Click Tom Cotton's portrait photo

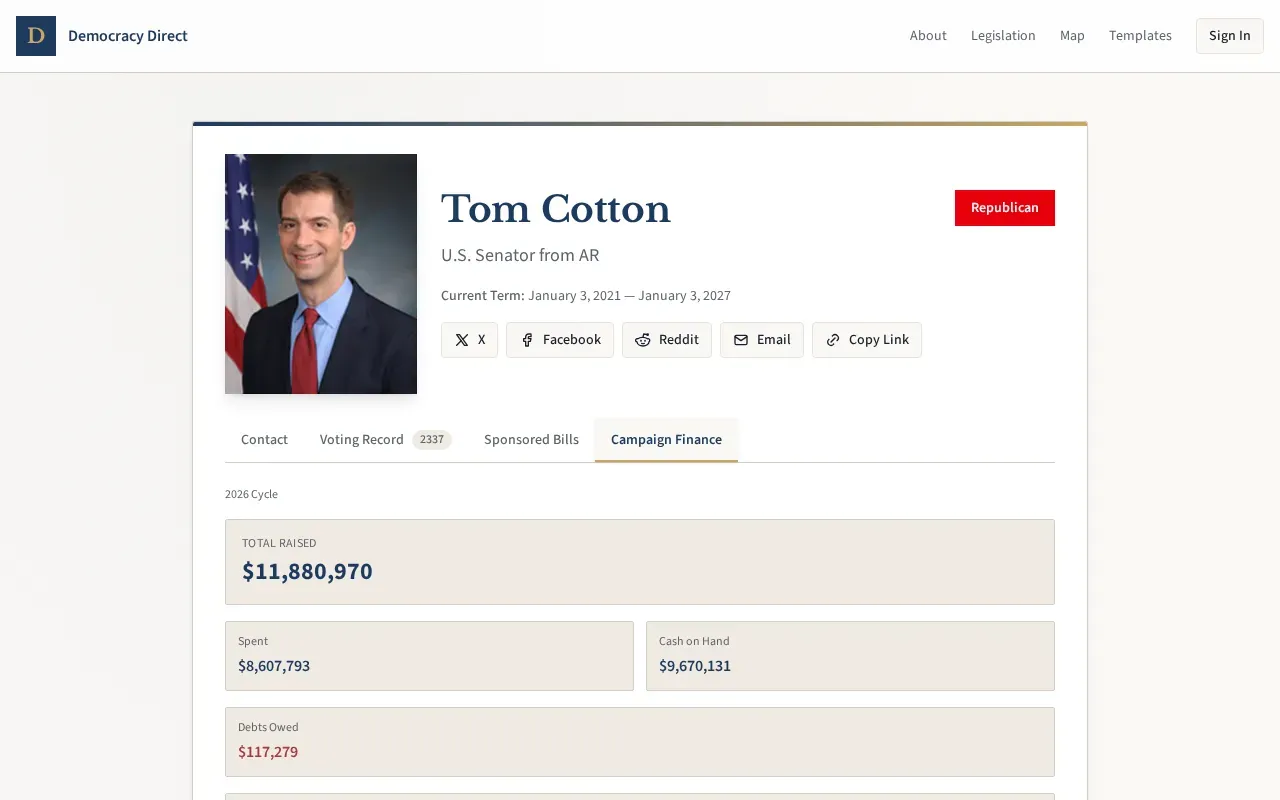(321, 274)
